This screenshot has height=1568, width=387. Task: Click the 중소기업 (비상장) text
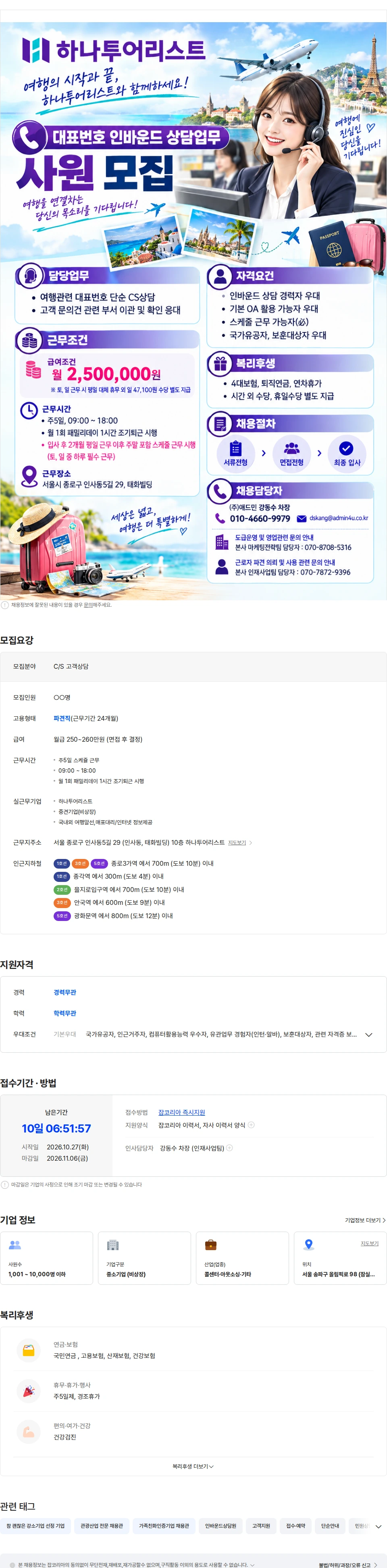point(126,1274)
